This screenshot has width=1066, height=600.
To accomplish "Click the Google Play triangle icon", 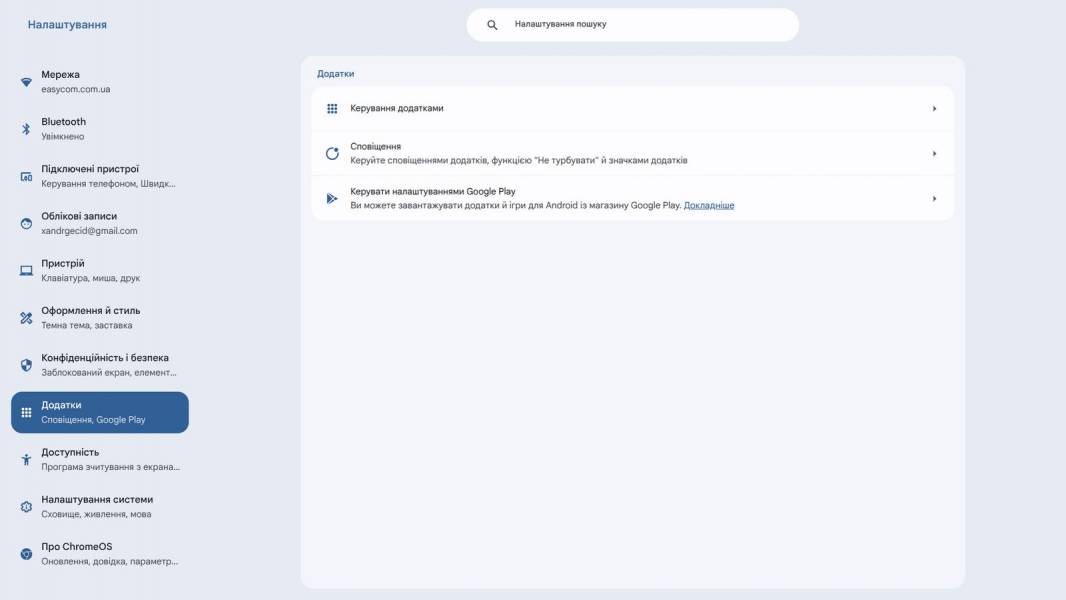I will pos(332,198).
